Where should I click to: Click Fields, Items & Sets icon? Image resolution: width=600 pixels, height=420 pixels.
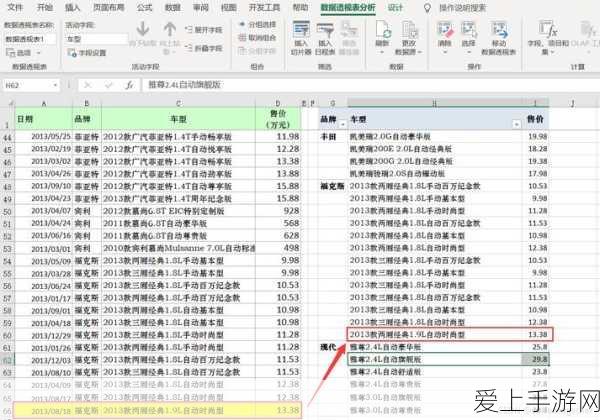coord(548,29)
